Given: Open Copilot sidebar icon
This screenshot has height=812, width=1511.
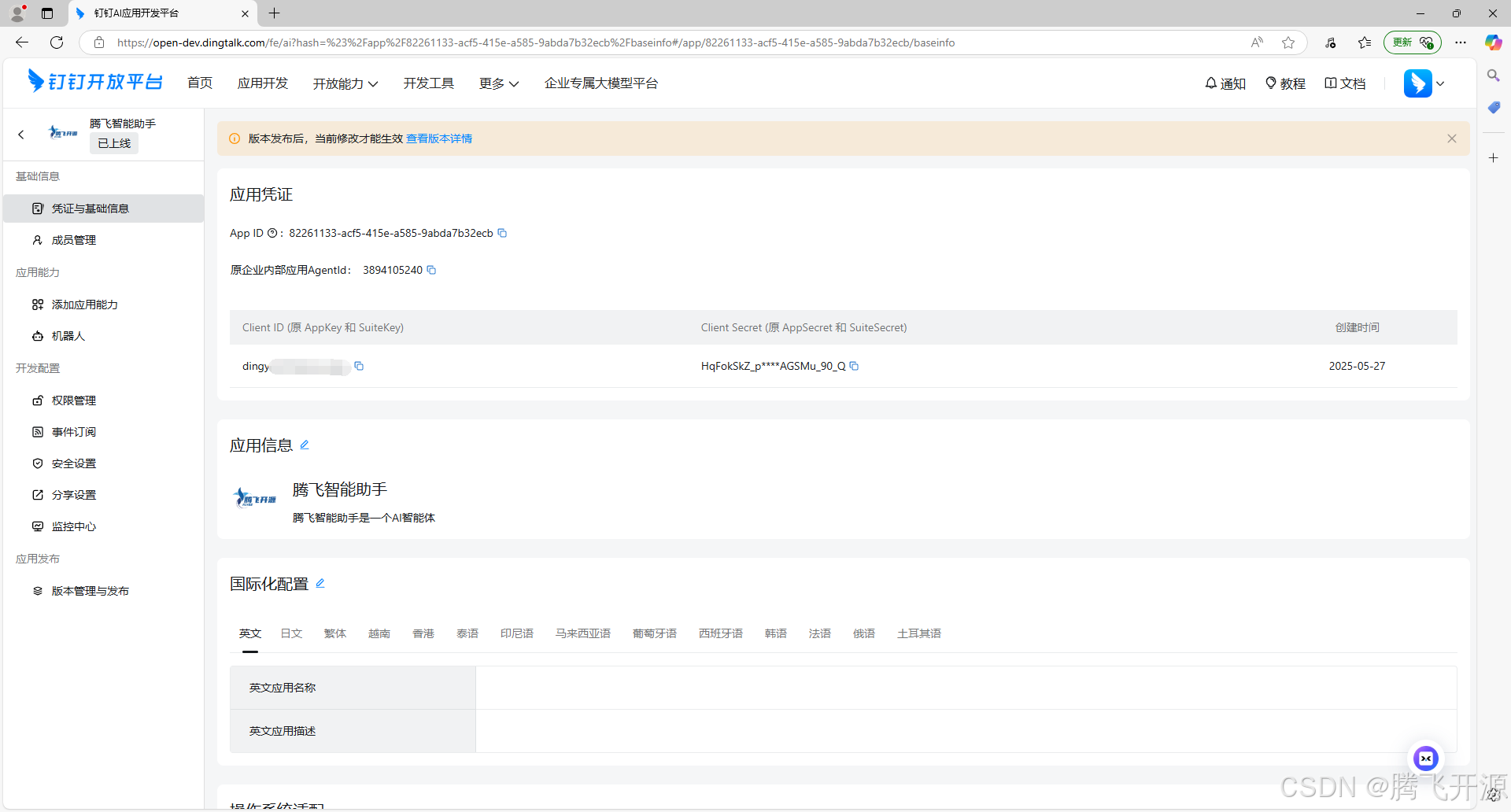Looking at the screenshot, I should [1493, 42].
